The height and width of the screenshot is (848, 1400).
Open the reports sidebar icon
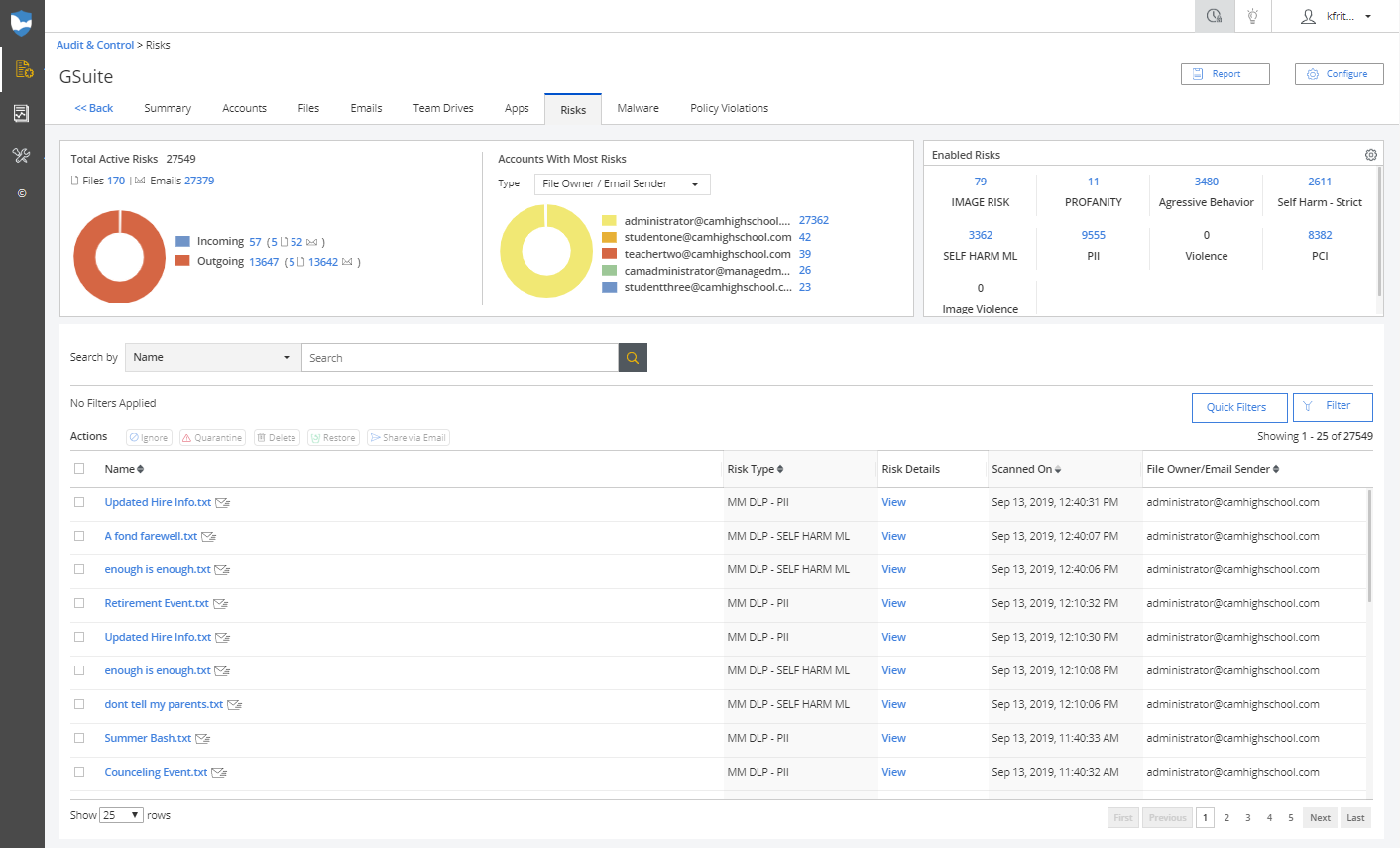click(x=22, y=113)
